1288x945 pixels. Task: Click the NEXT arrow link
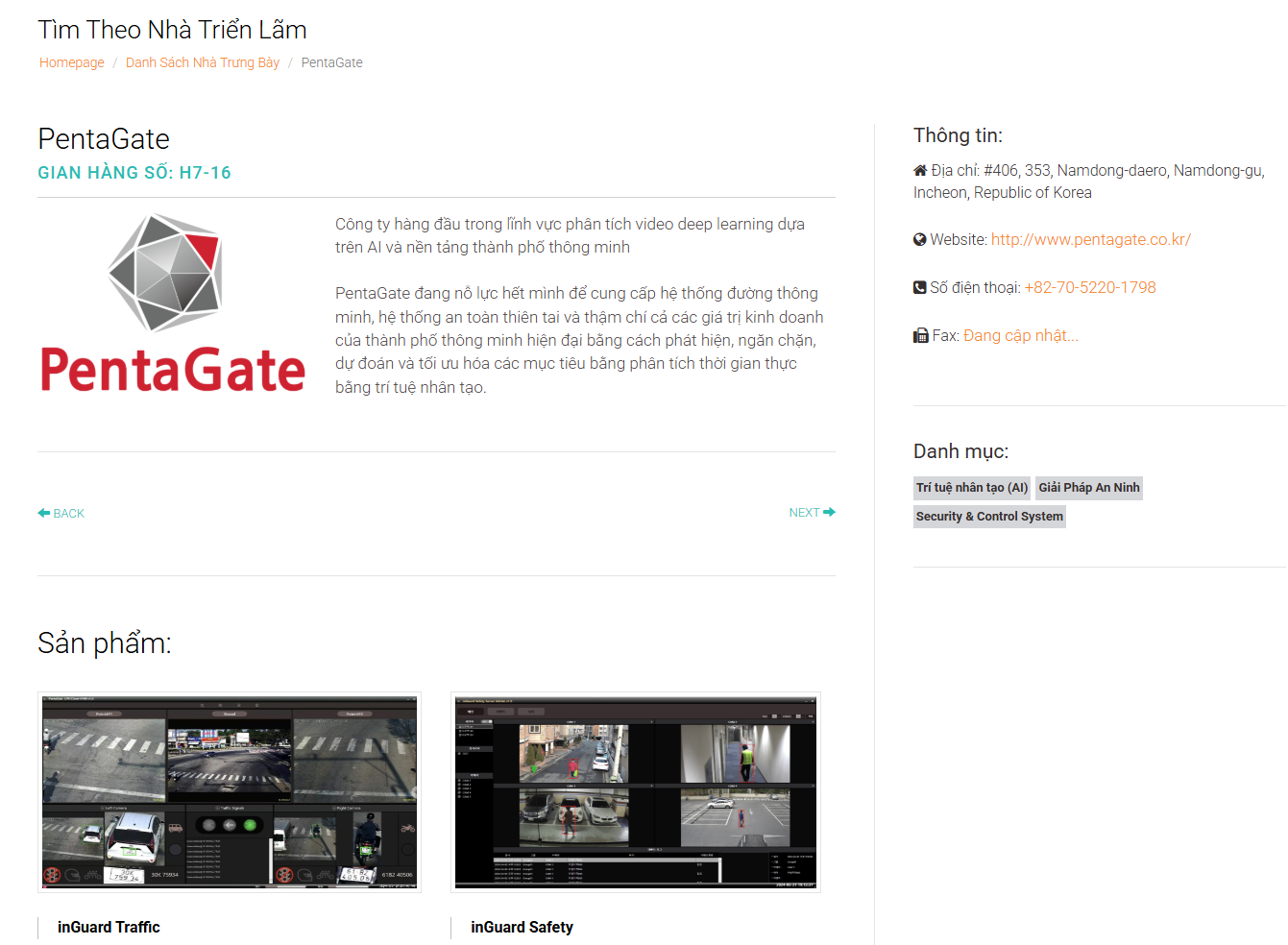[813, 512]
